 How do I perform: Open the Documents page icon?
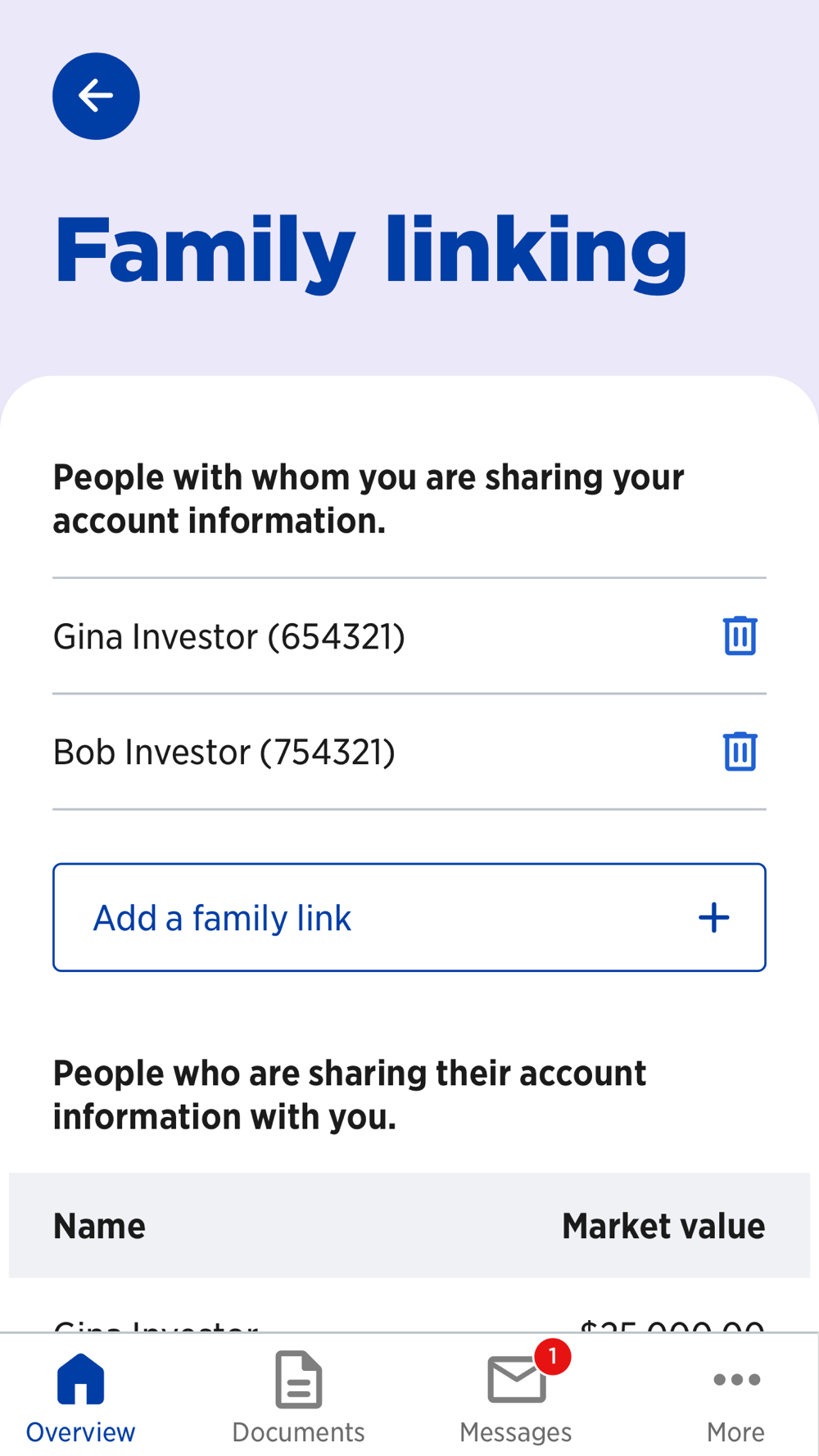click(298, 1379)
